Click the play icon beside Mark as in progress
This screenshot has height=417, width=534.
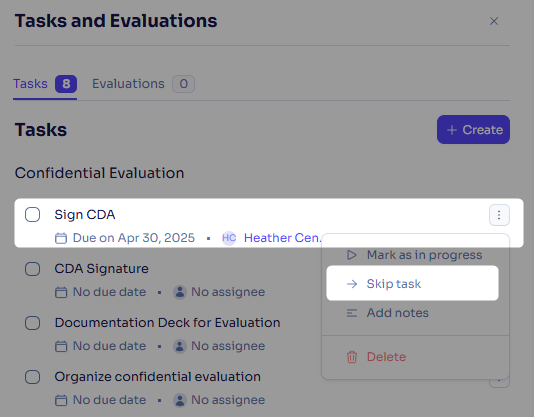coord(352,255)
